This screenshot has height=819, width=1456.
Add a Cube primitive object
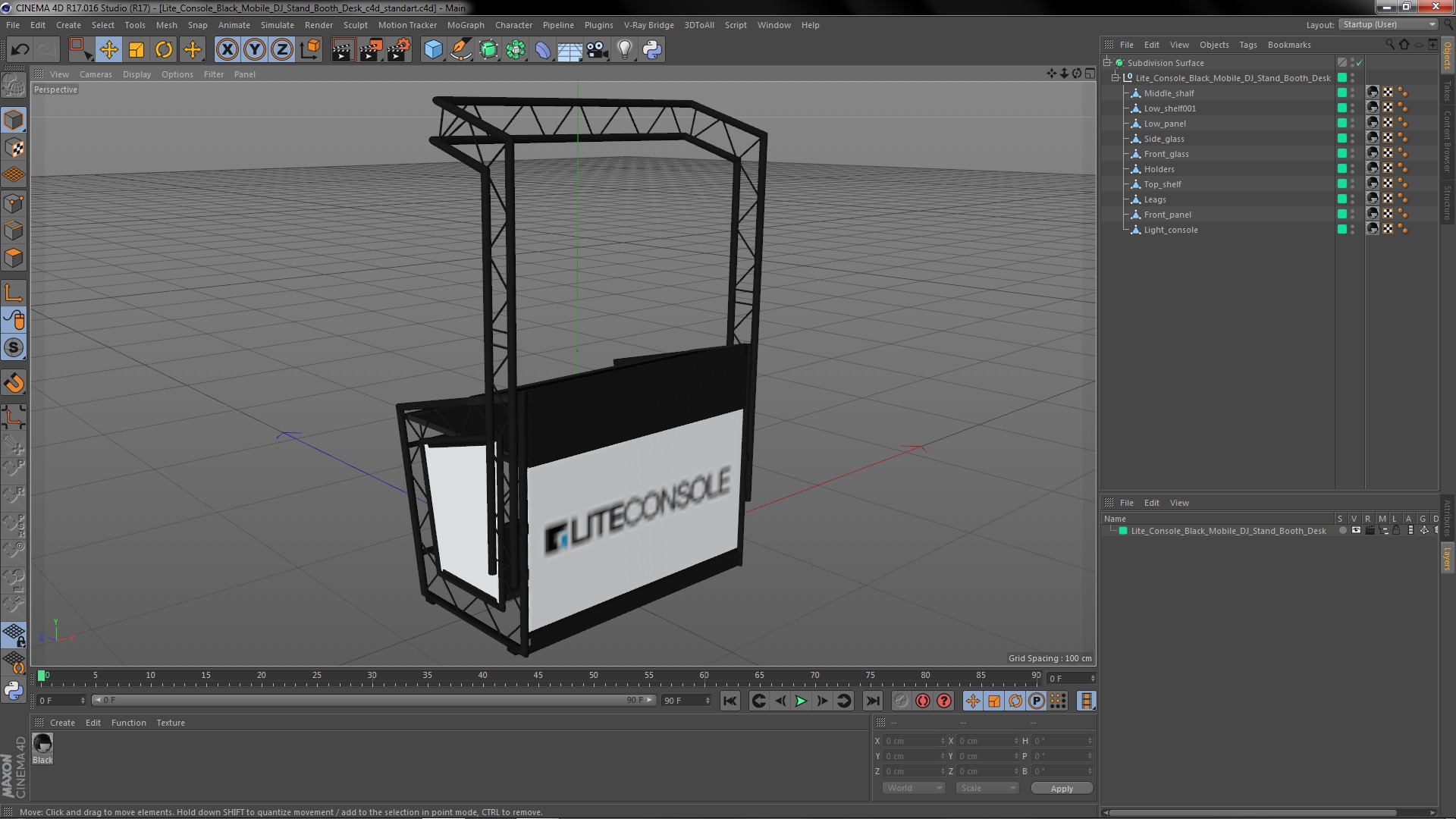433,50
